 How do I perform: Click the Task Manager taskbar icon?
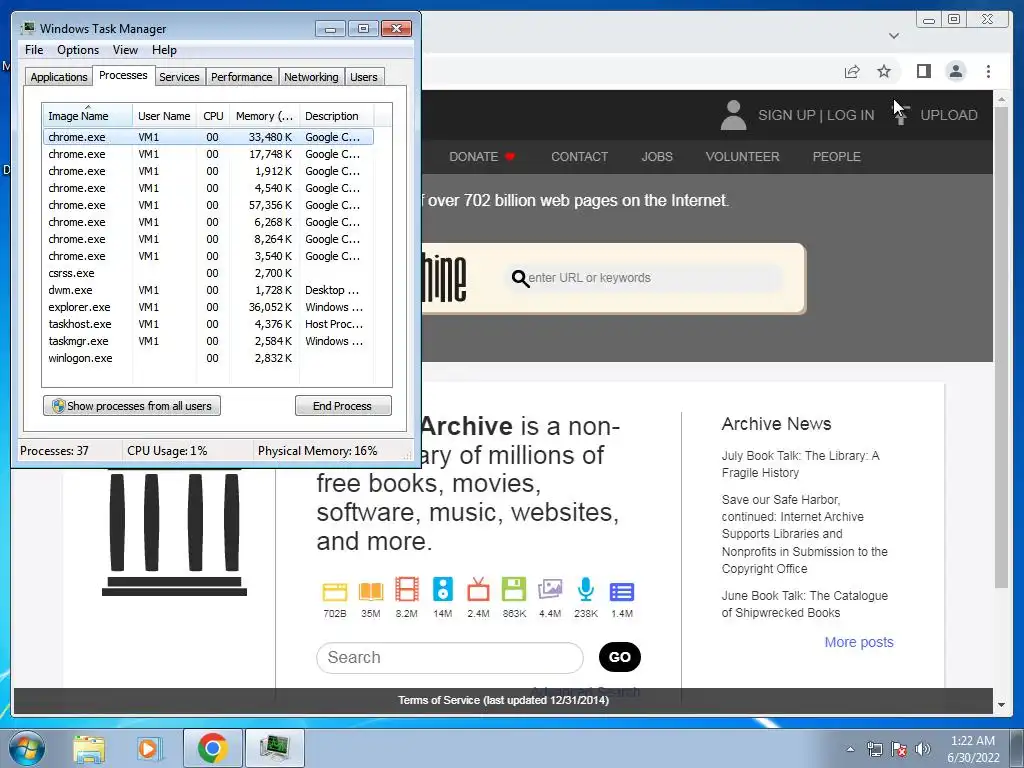pos(275,748)
